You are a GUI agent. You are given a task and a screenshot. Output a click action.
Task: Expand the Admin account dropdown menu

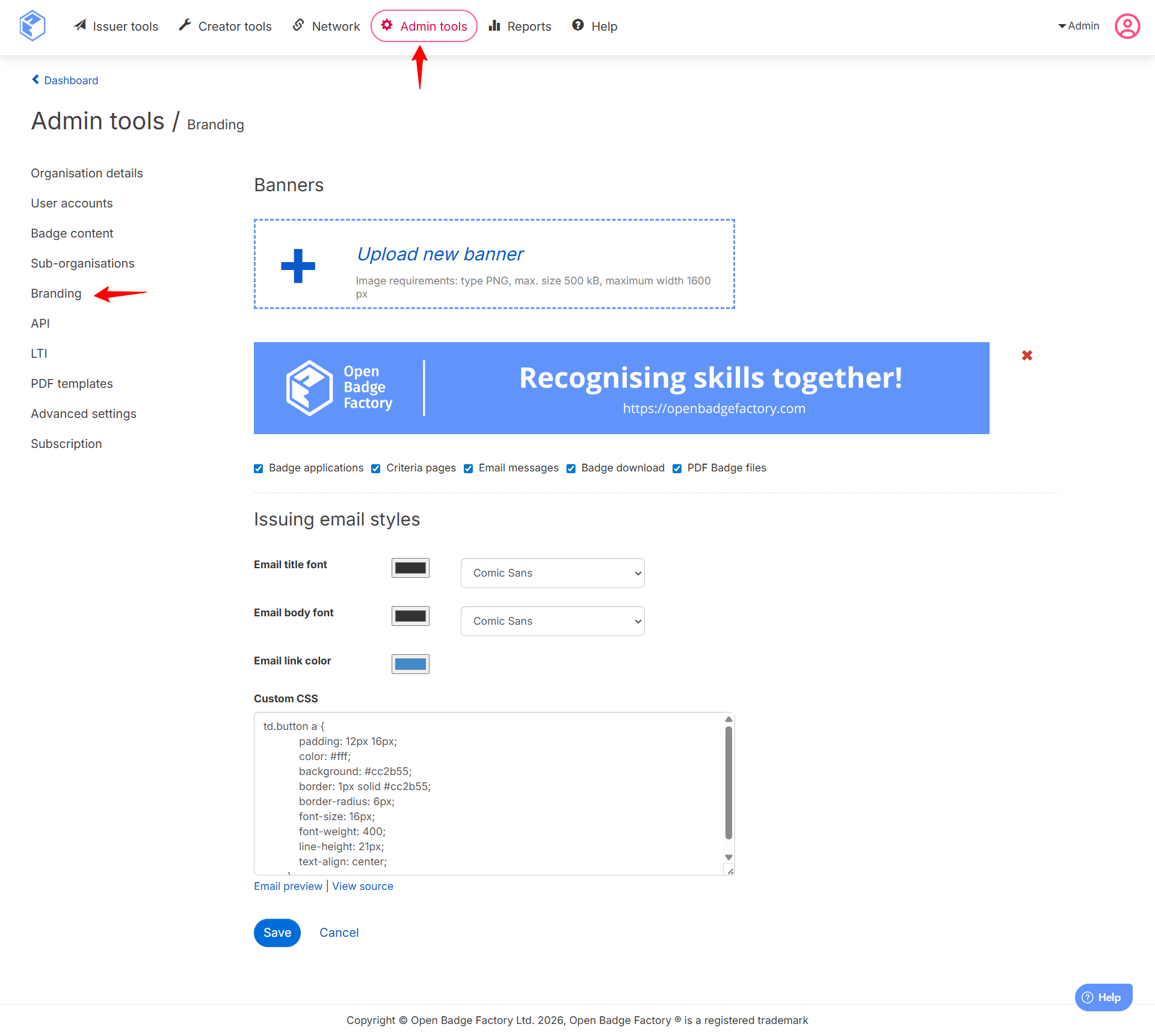pyautogui.click(x=1079, y=26)
